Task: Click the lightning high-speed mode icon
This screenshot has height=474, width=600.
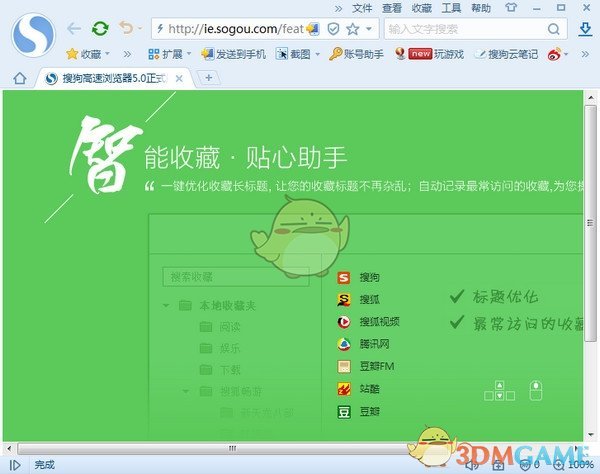Action: 160,28
